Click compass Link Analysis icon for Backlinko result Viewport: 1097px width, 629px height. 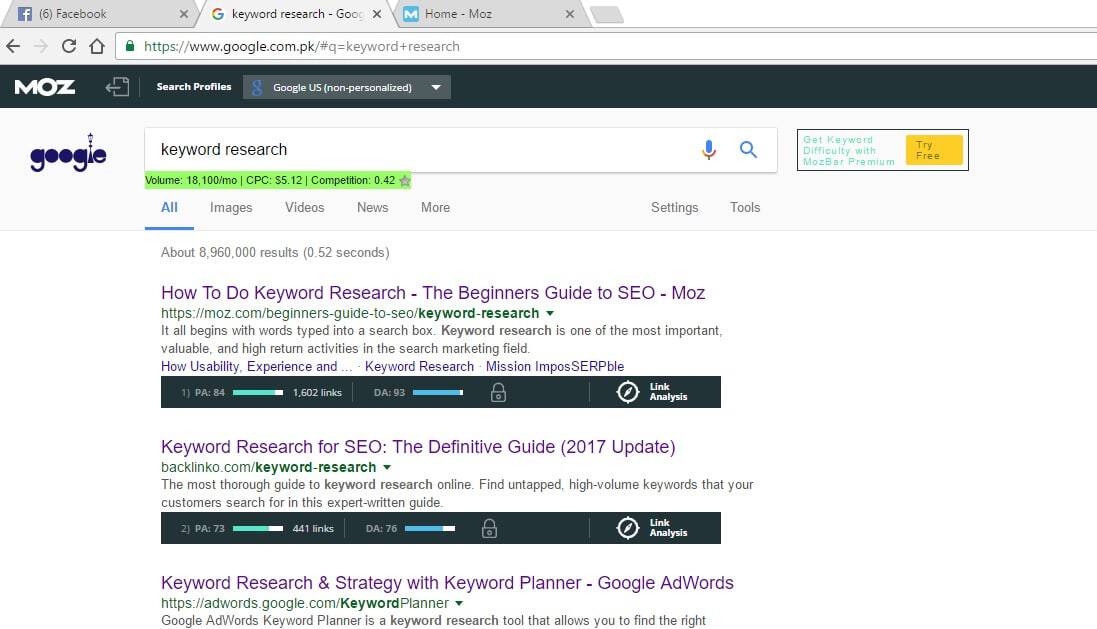tap(628, 528)
